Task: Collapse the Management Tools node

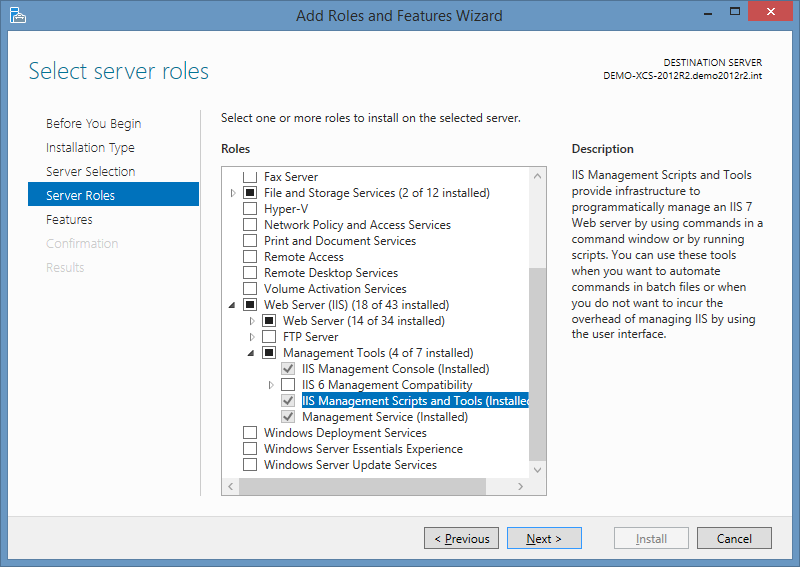Action: coord(251,353)
